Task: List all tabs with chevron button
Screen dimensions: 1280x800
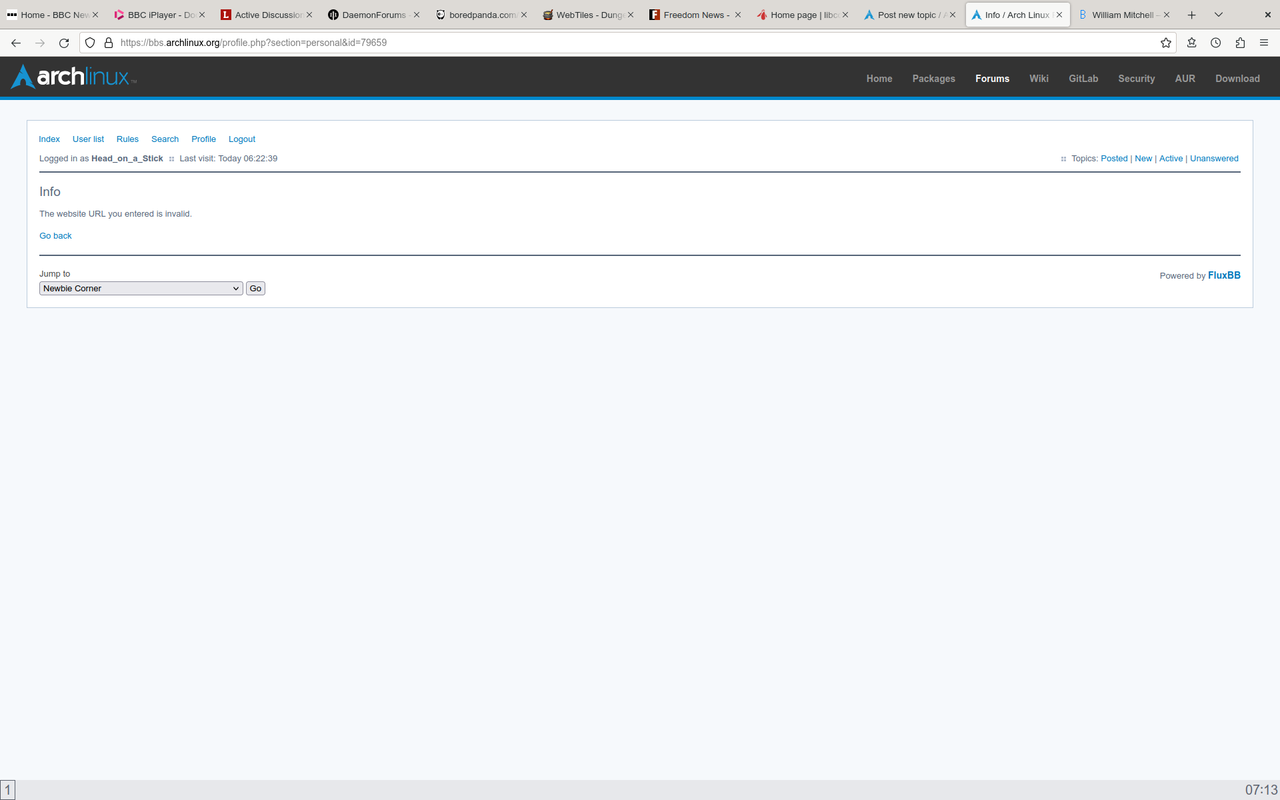Action: (x=1218, y=15)
